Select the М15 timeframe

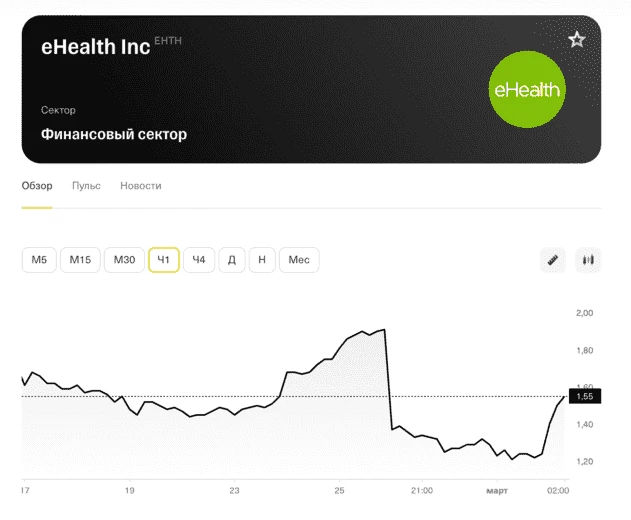81,260
